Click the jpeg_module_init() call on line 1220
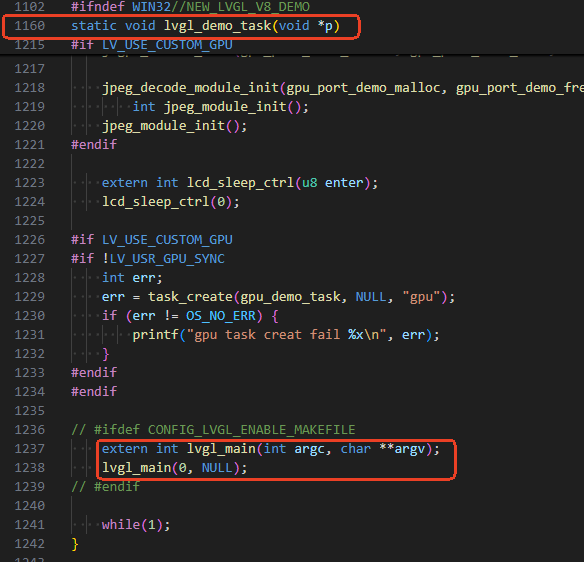Viewport: 584px width, 562px height. [x=174, y=126]
